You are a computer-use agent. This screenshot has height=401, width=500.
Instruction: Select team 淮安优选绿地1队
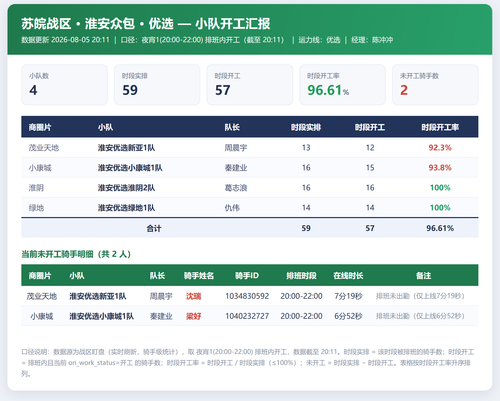126,208
